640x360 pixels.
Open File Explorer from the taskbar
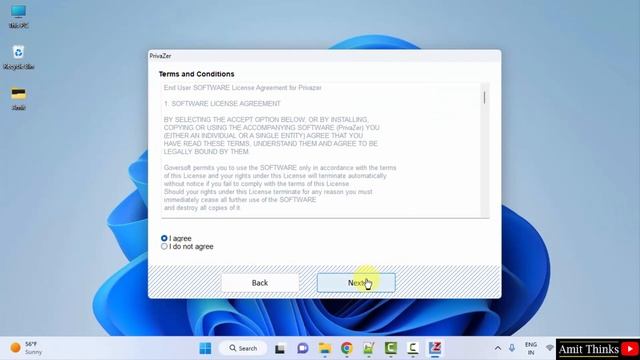[x=325, y=348]
